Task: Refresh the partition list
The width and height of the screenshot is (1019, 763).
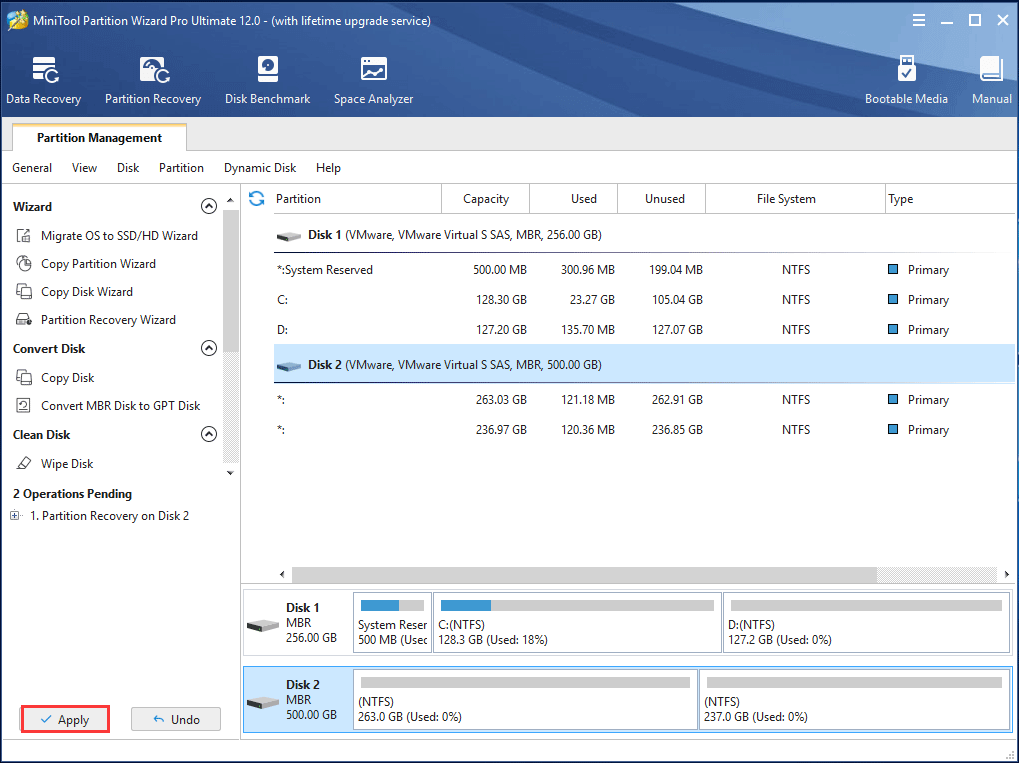Action: (x=256, y=199)
